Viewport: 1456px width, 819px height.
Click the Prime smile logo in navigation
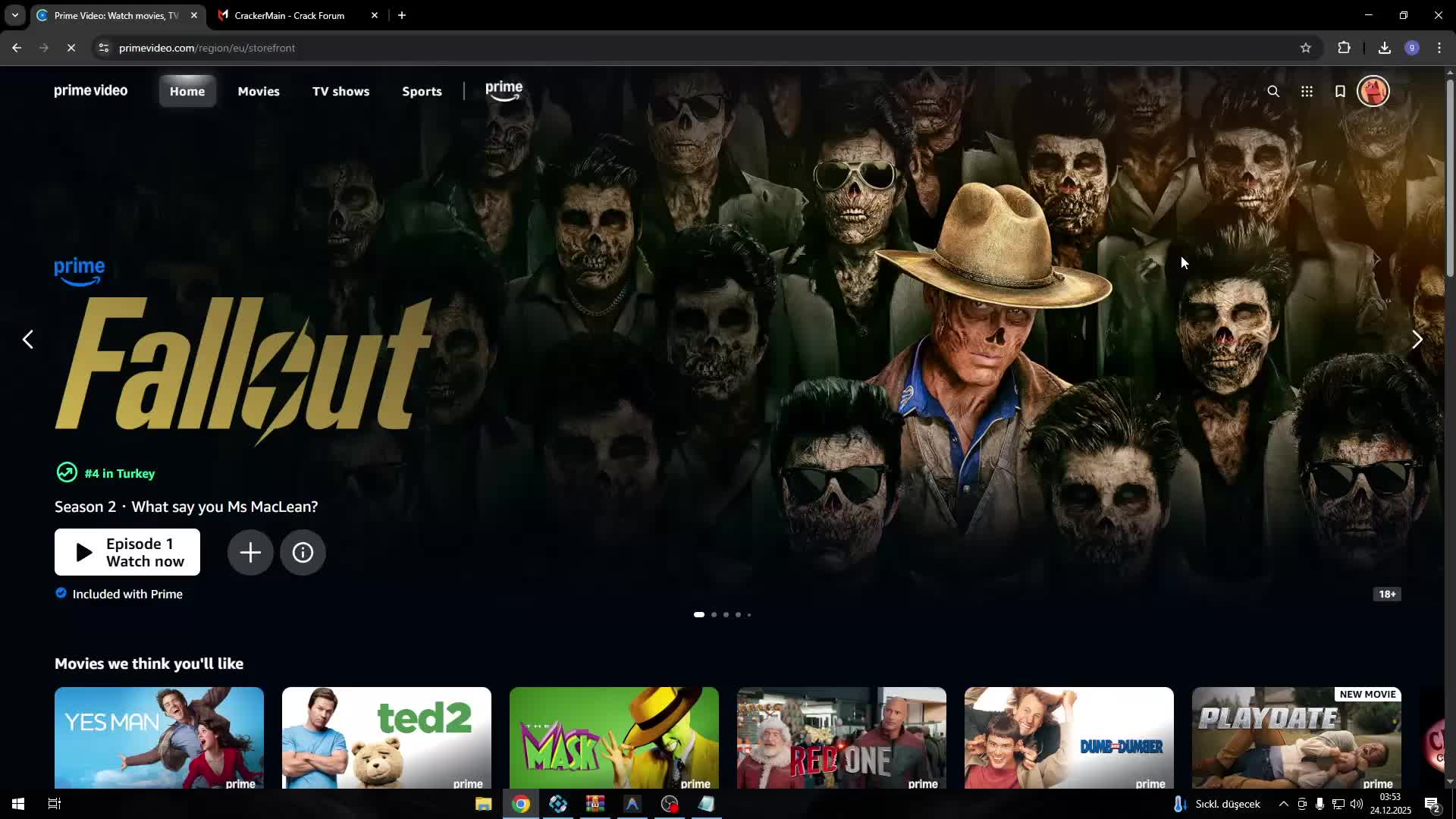(504, 91)
